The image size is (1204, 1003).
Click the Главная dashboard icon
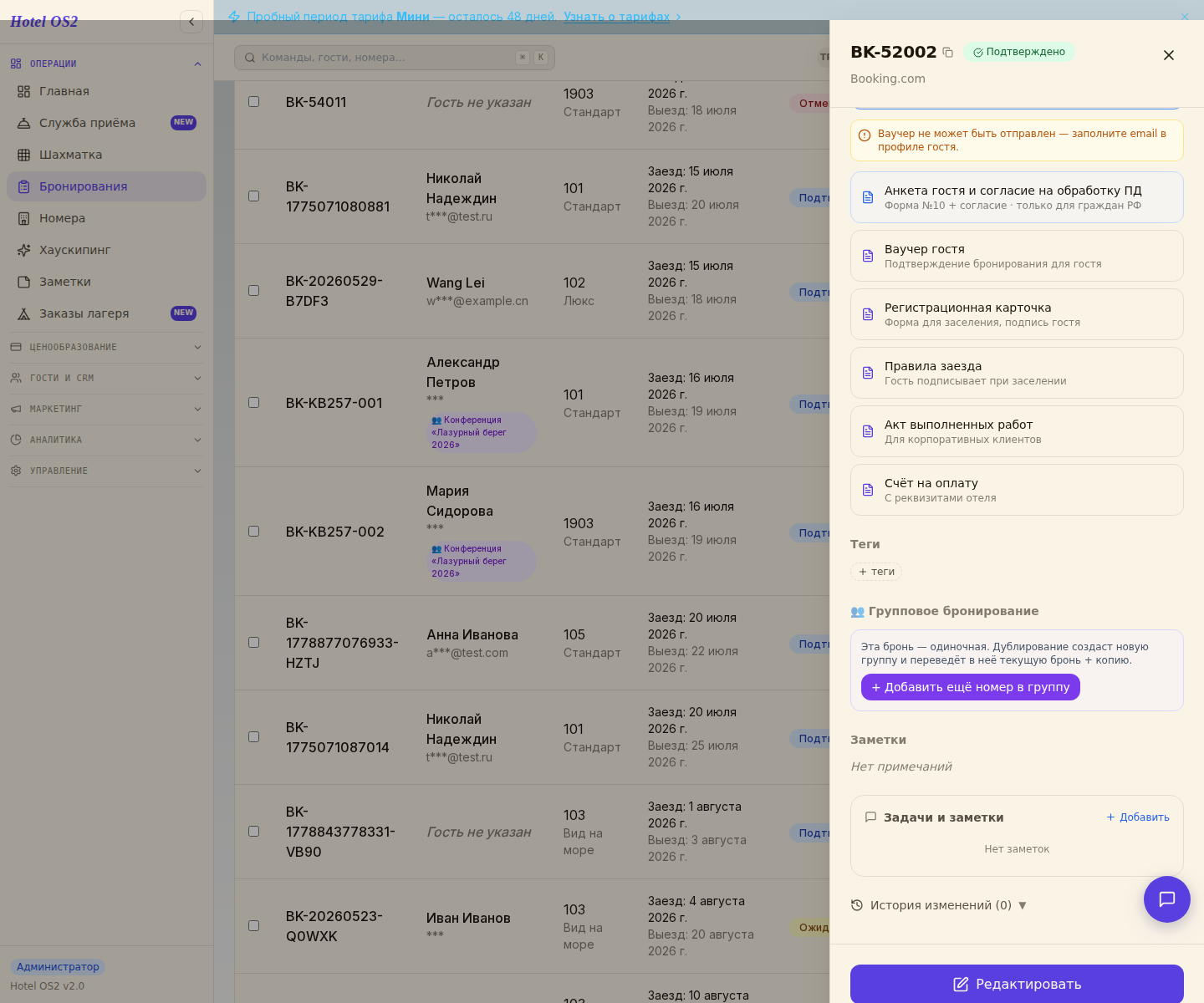click(23, 91)
